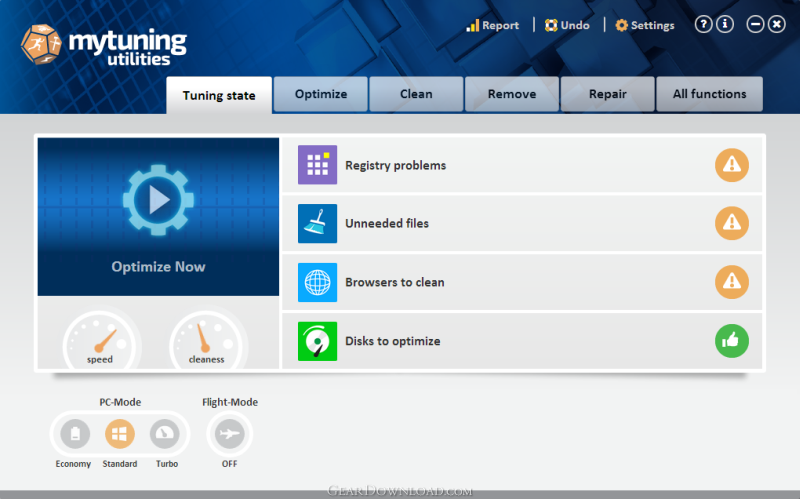Open the Unneeded files warning indicator
Viewport: 800px width, 499px height.
coord(732,223)
